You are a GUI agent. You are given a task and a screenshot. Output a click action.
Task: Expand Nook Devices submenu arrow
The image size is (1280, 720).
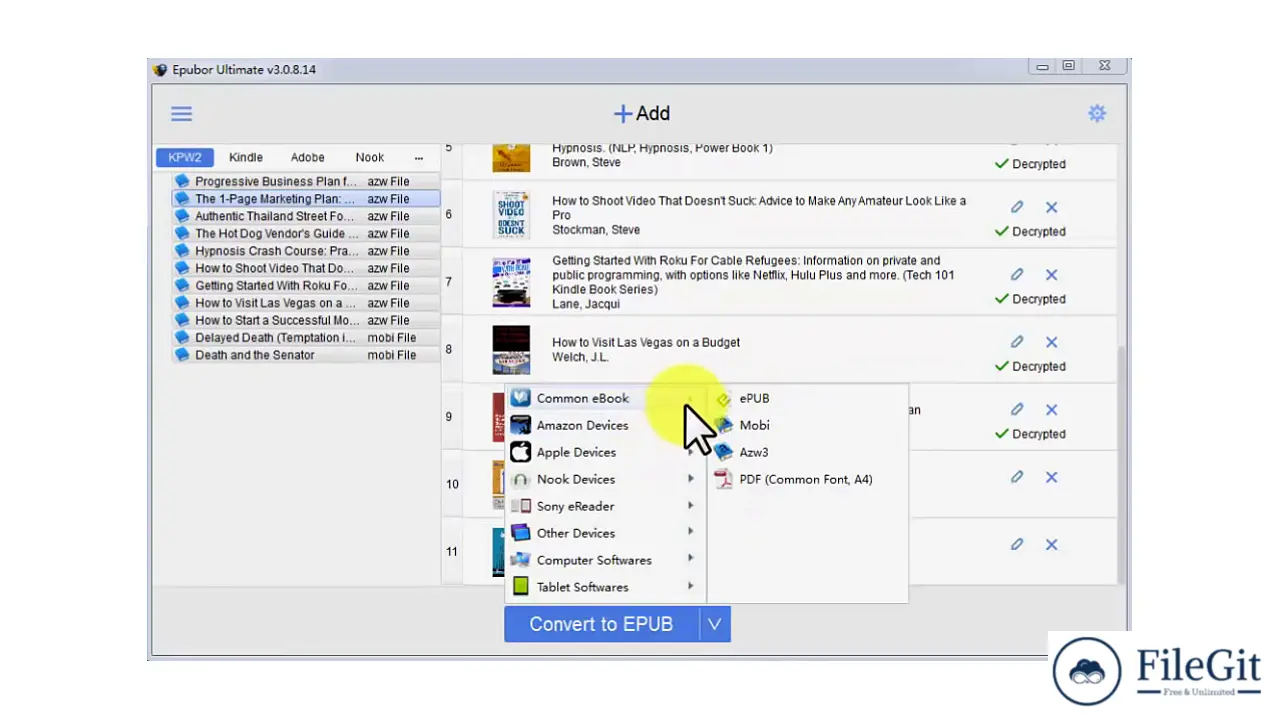pyautogui.click(x=690, y=479)
